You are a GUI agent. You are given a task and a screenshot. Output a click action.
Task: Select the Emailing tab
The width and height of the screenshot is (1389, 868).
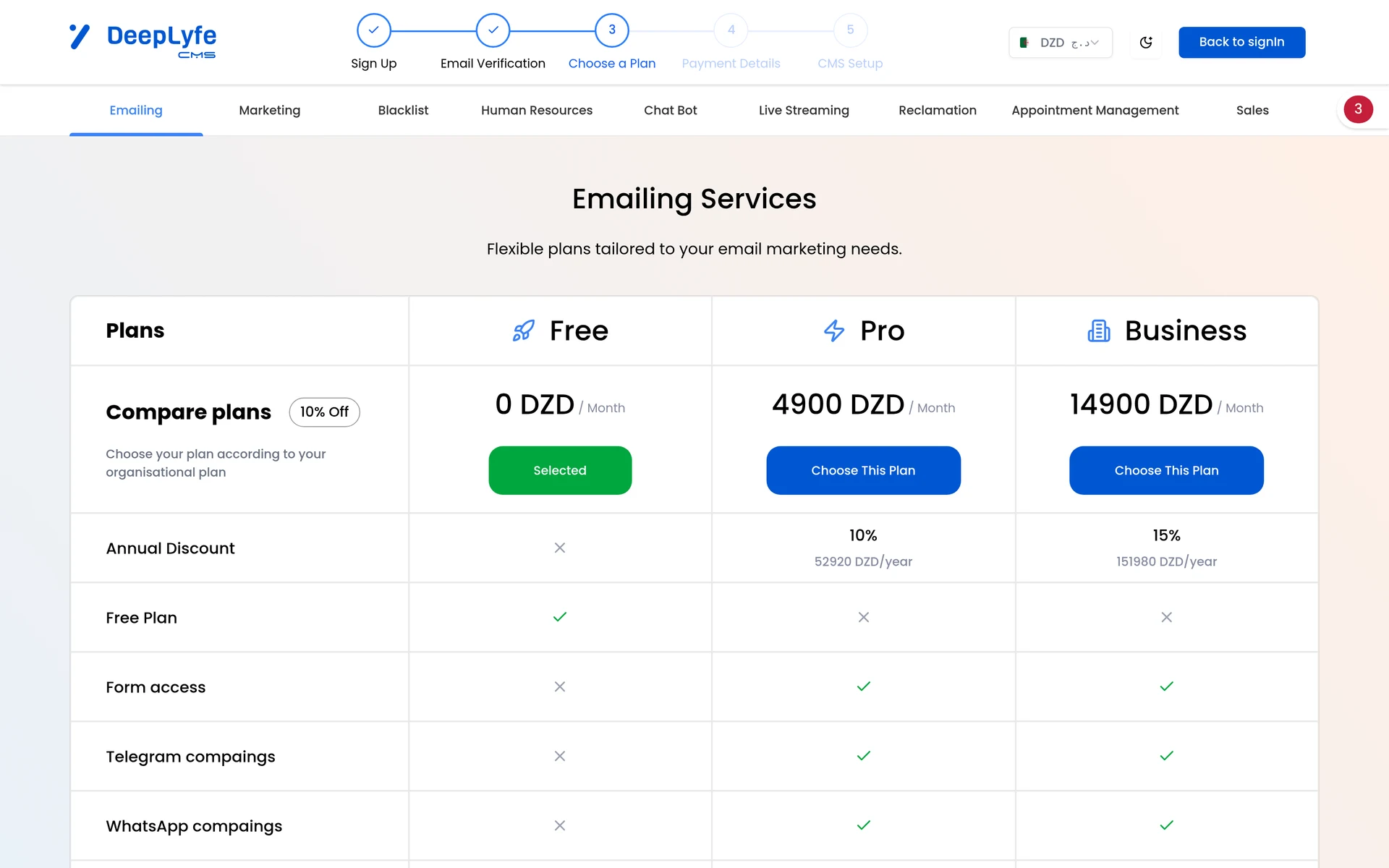tap(136, 110)
